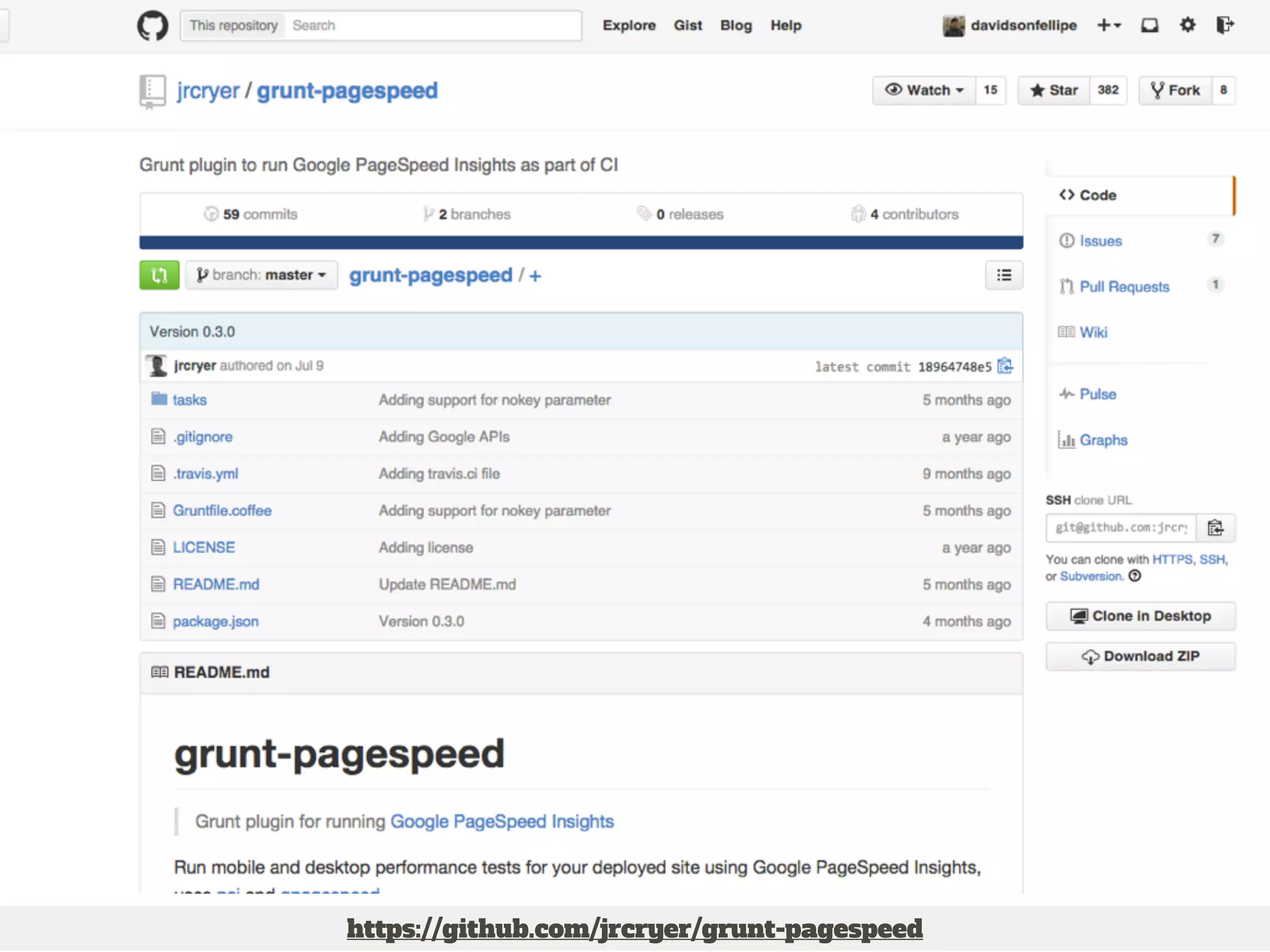Select the Code sidebar tab
The image size is (1270, 952).
1140,195
